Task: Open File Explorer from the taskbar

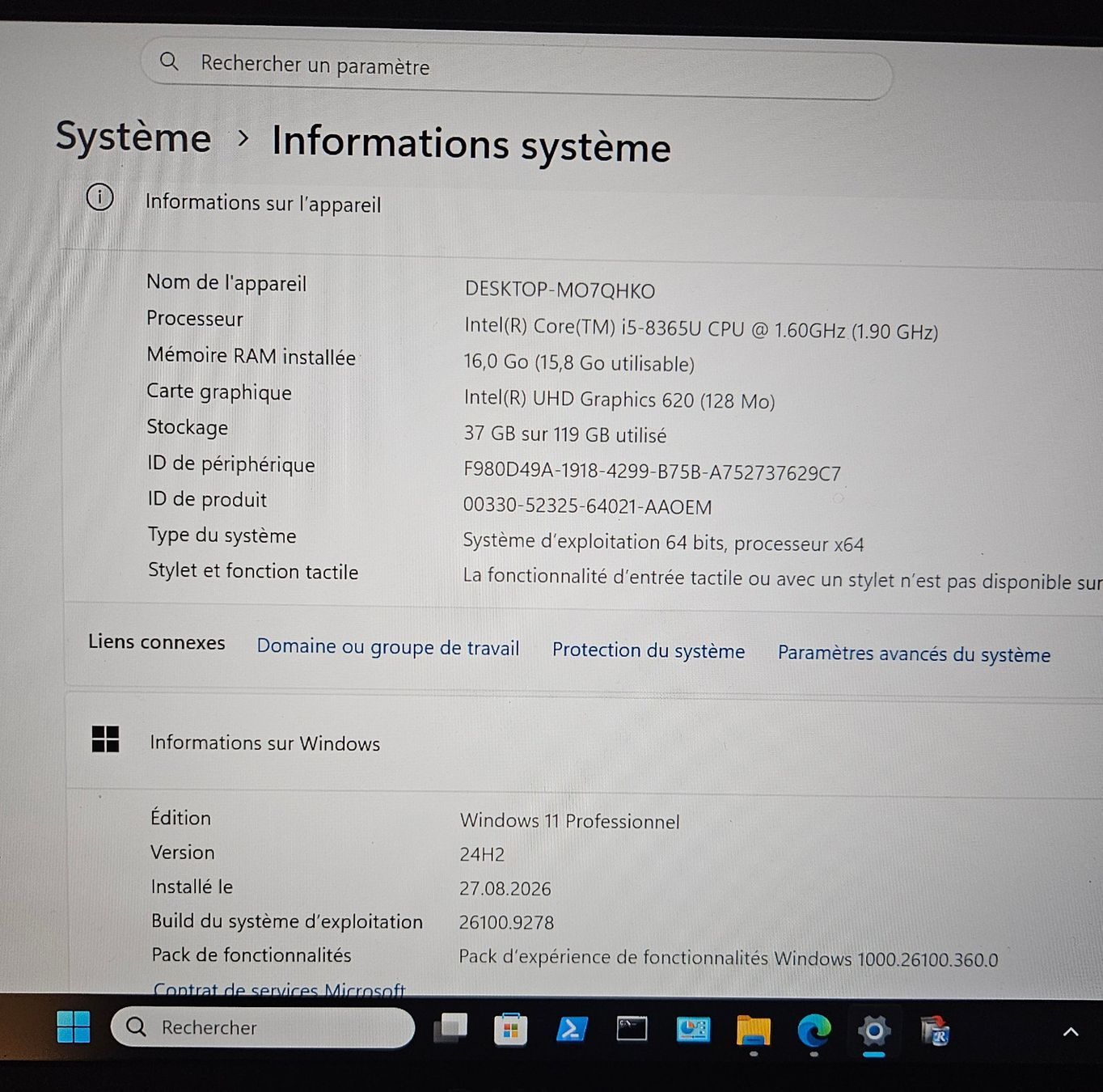Action: tap(753, 1031)
